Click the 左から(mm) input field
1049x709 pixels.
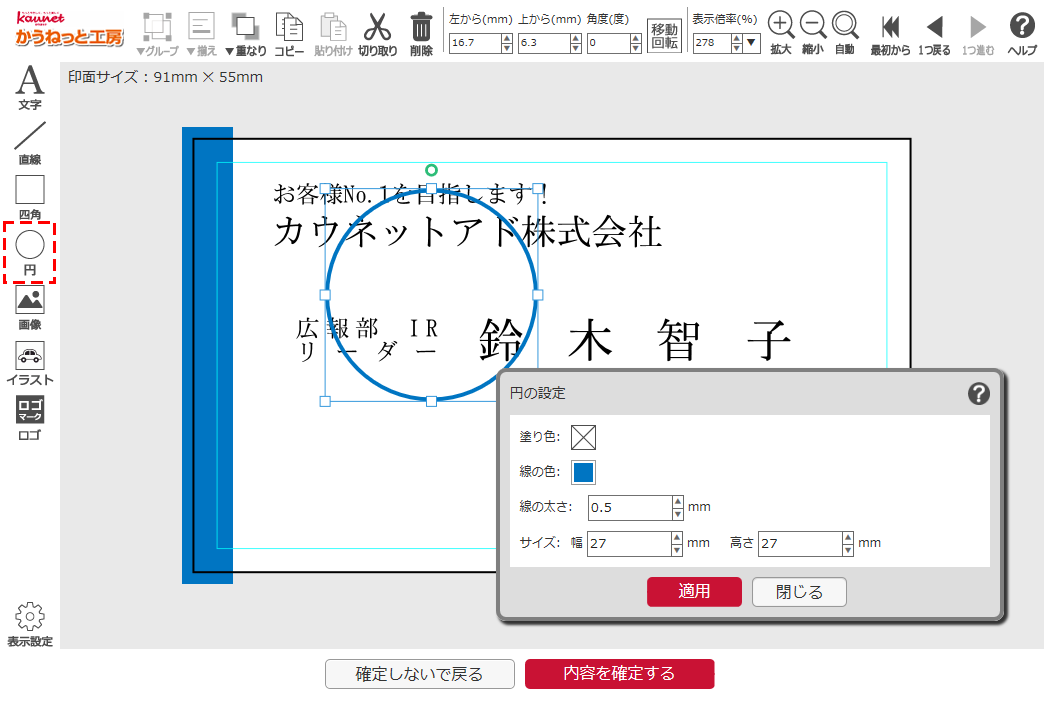pyautogui.click(x=475, y=43)
